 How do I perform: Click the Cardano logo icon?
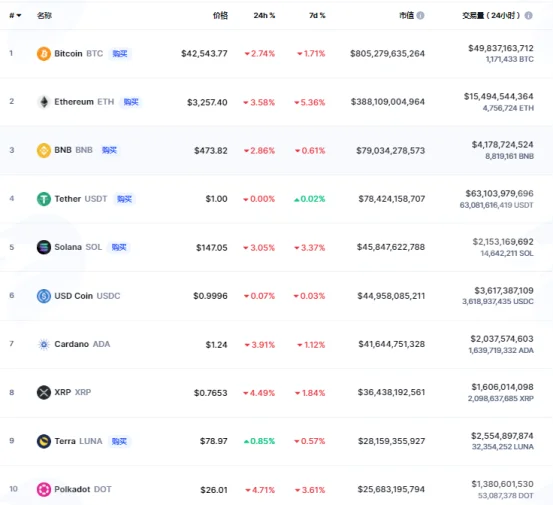point(44,344)
